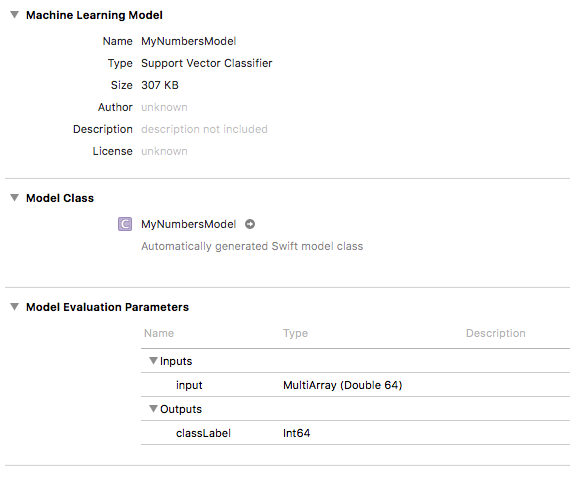Click the Description column header

point(495,333)
